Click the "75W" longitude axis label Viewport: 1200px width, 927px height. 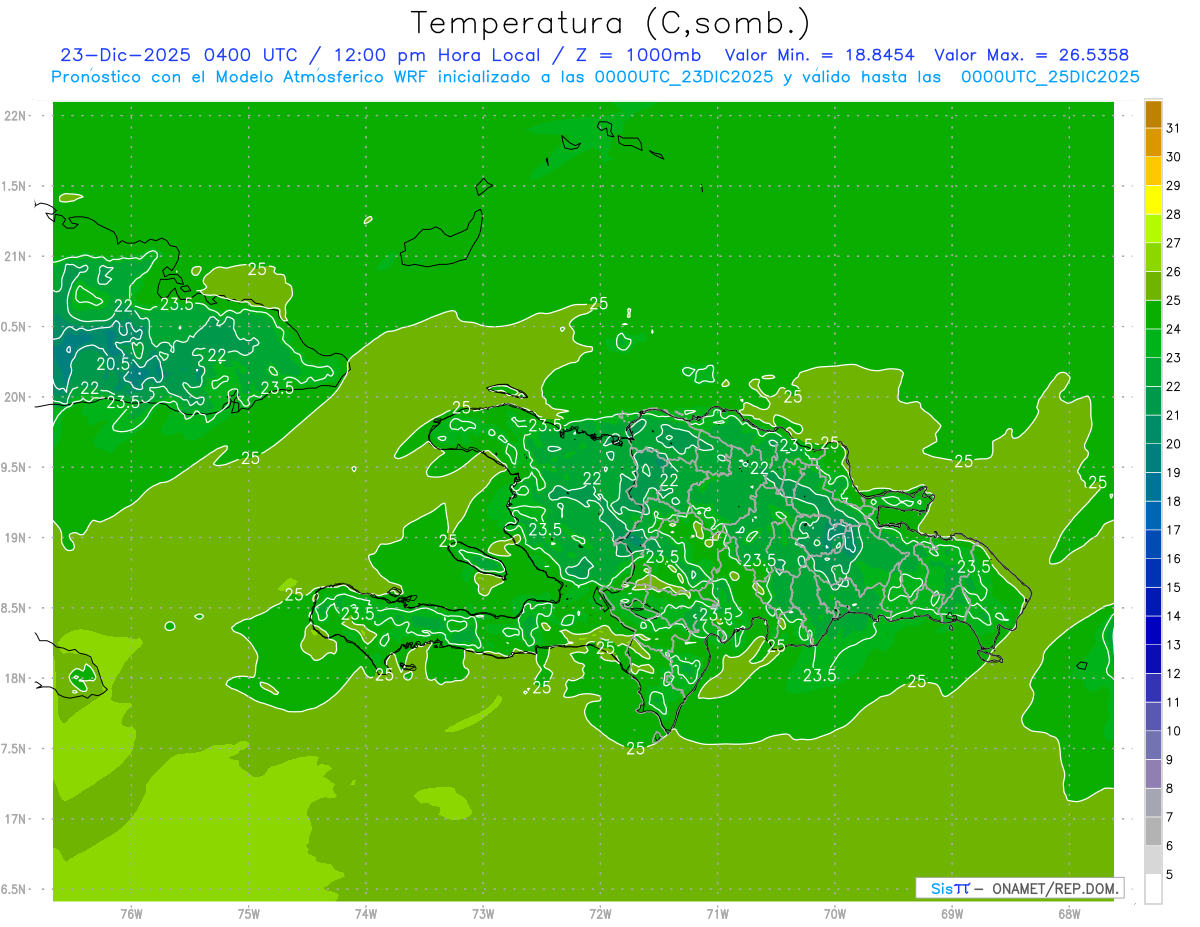point(249,914)
